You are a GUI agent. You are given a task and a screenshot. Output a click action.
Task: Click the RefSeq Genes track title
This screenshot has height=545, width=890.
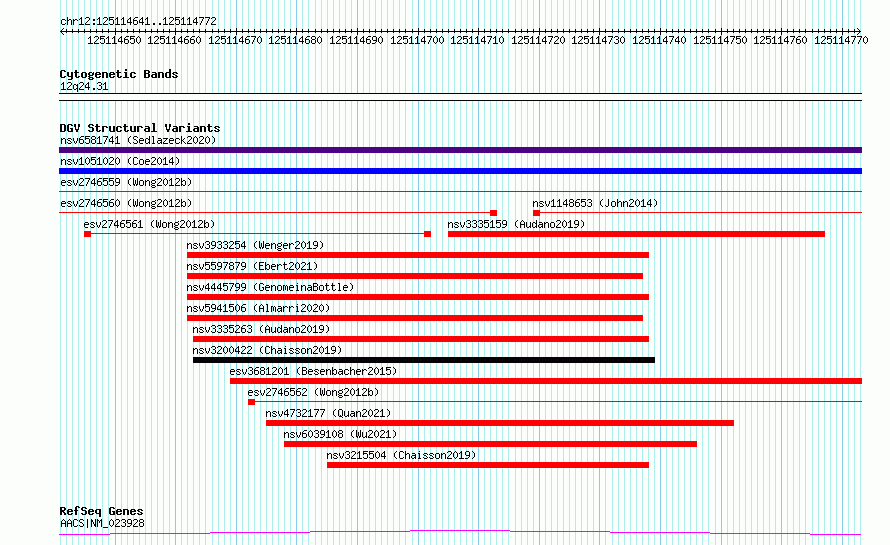pos(101,512)
